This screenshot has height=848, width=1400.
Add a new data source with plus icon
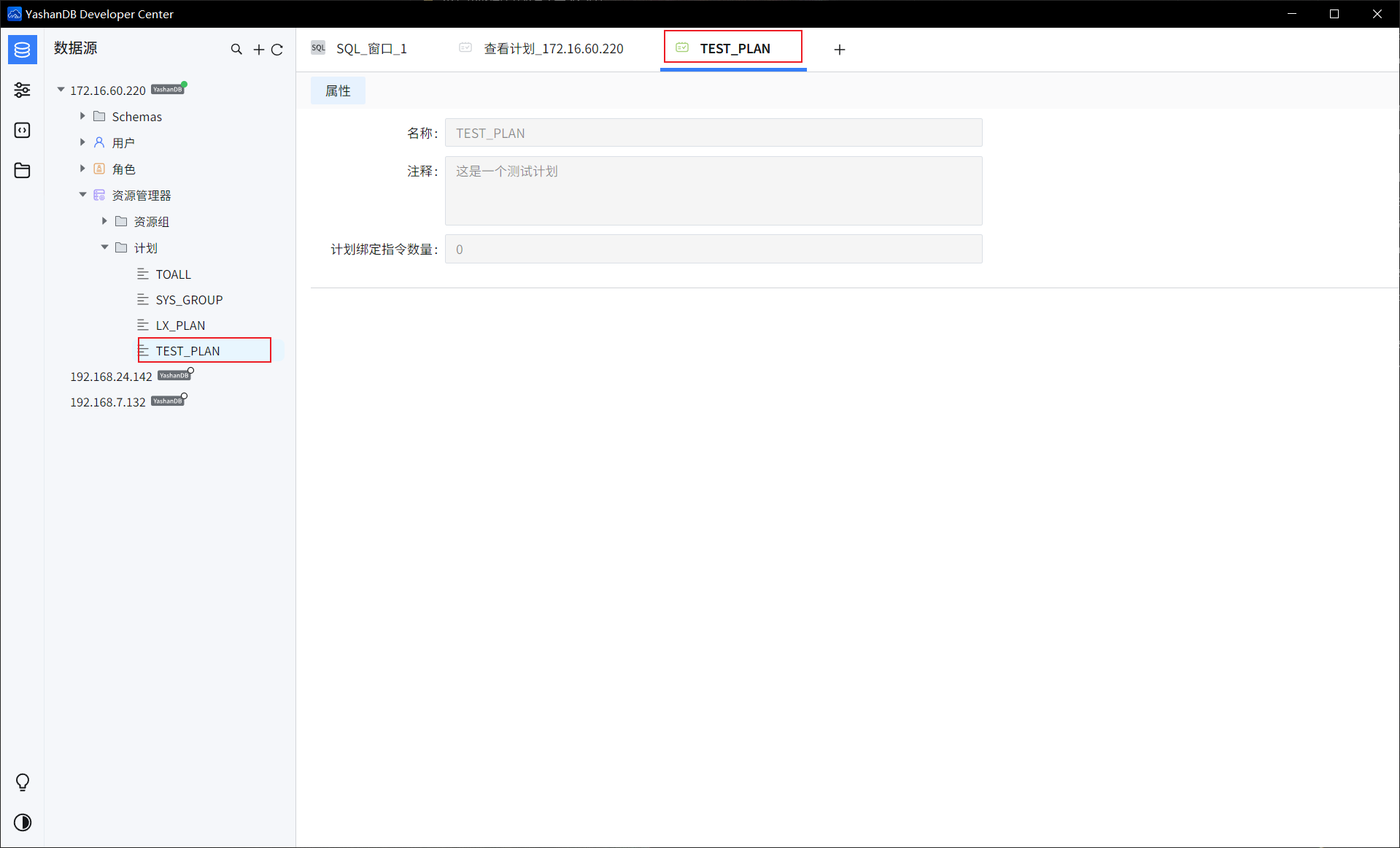258,50
